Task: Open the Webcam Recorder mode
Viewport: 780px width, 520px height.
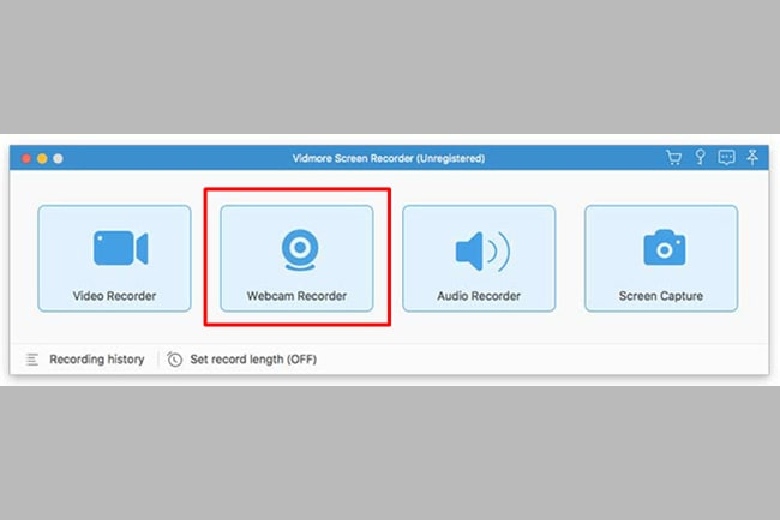Action: (296, 258)
